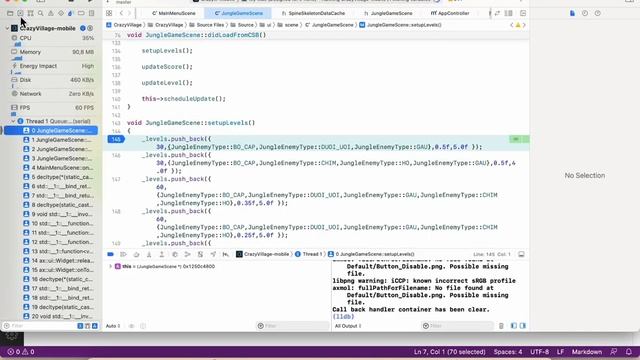Open CrazyVillage-mobile process menu in debug bar

point(262,254)
